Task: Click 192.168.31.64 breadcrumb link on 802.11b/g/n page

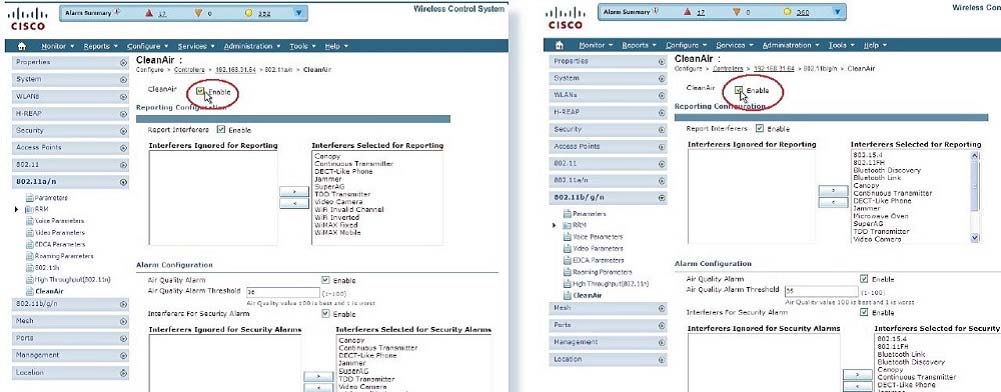Action: [774, 68]
